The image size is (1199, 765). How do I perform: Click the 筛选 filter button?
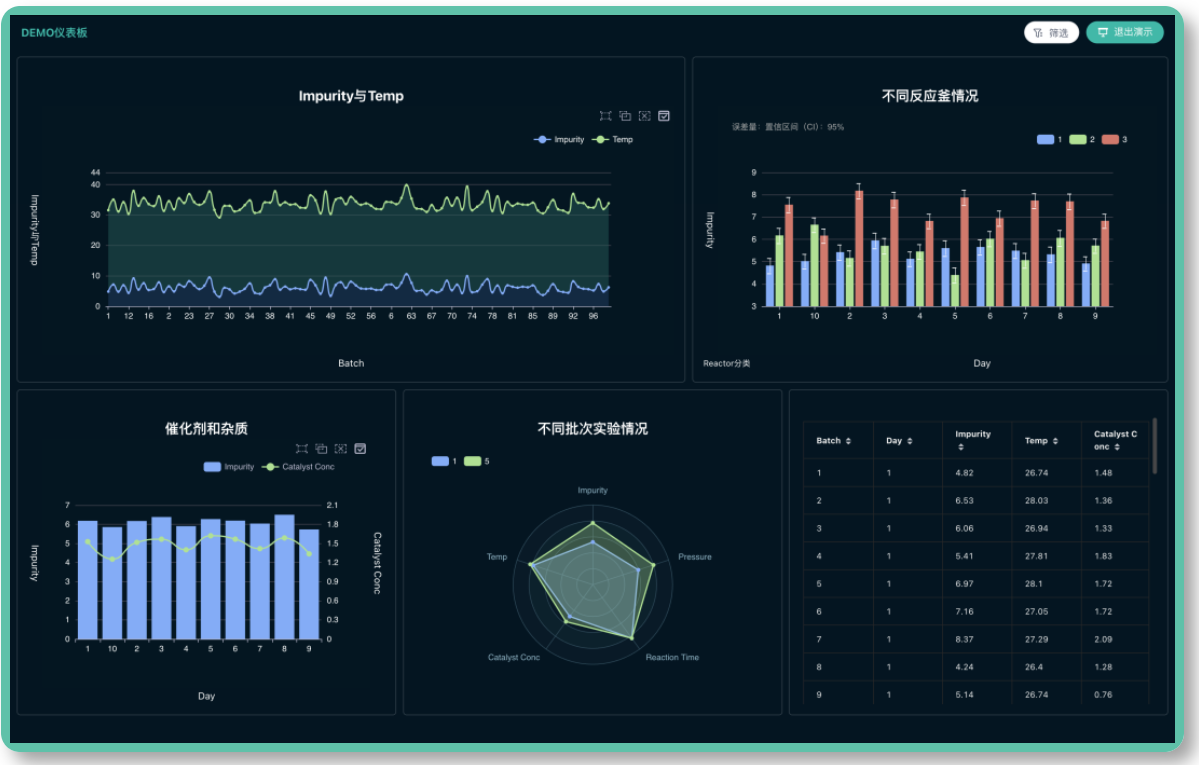pyautogui.click(x=1051, y=32)
